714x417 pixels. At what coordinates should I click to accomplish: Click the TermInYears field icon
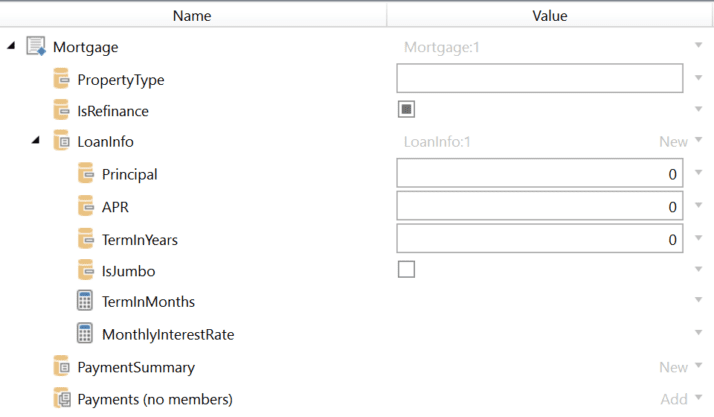pyautogui.click(x=86, y=239)
